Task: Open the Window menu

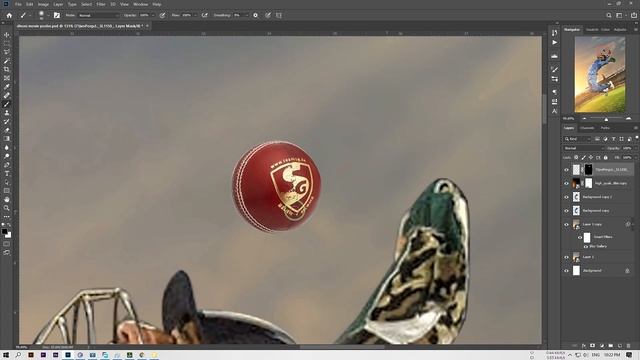Action: point(140,4)
